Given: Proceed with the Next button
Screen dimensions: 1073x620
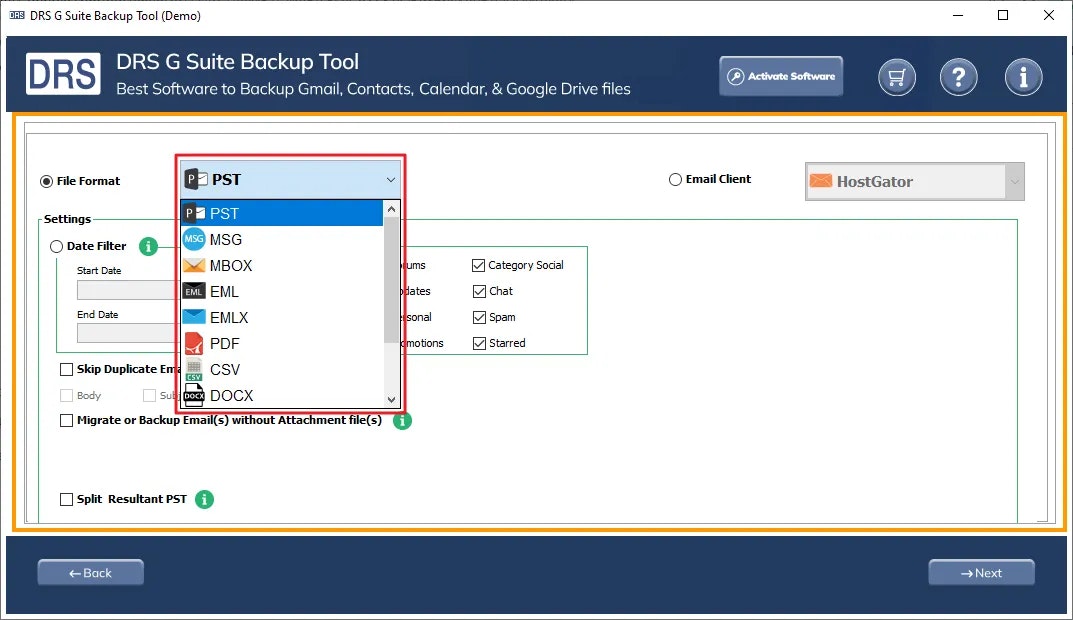Looking at the screenshot, I should (981, 573).
